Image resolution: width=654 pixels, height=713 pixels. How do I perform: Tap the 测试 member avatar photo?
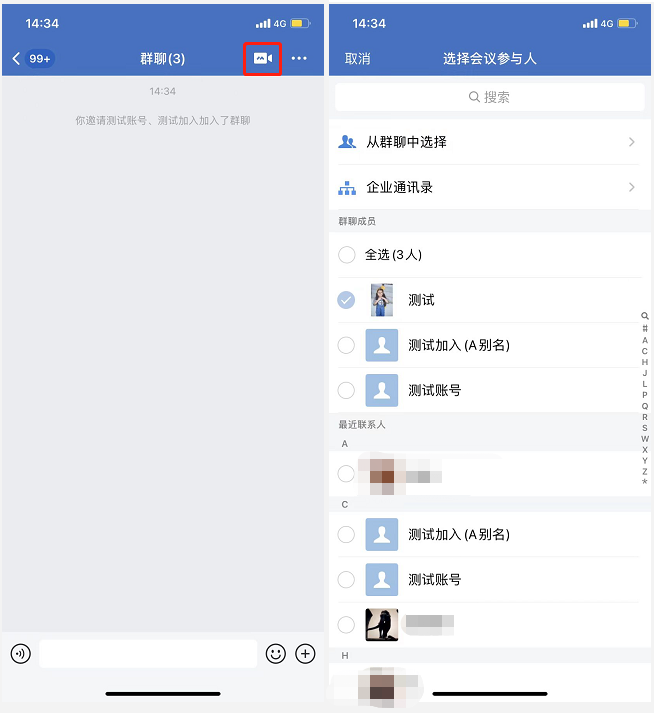[x=382, y=300]
